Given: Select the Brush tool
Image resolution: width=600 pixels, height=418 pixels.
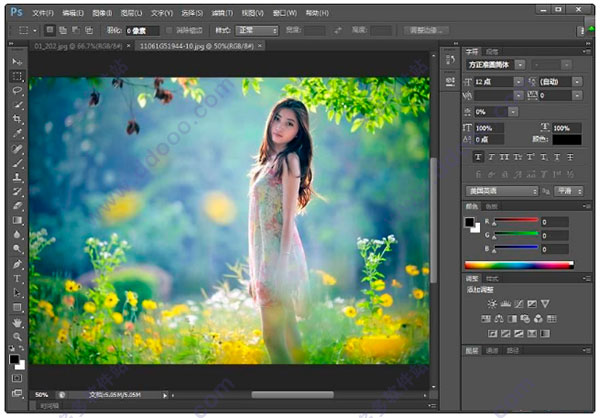Looking at the screenshot, I should click(17, 163).
